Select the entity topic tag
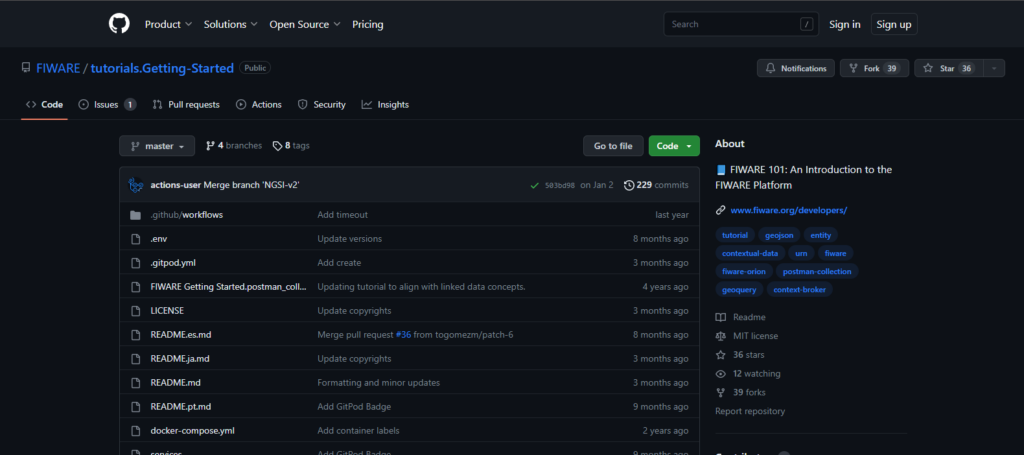1024x455 pixels. coord(820,235)
